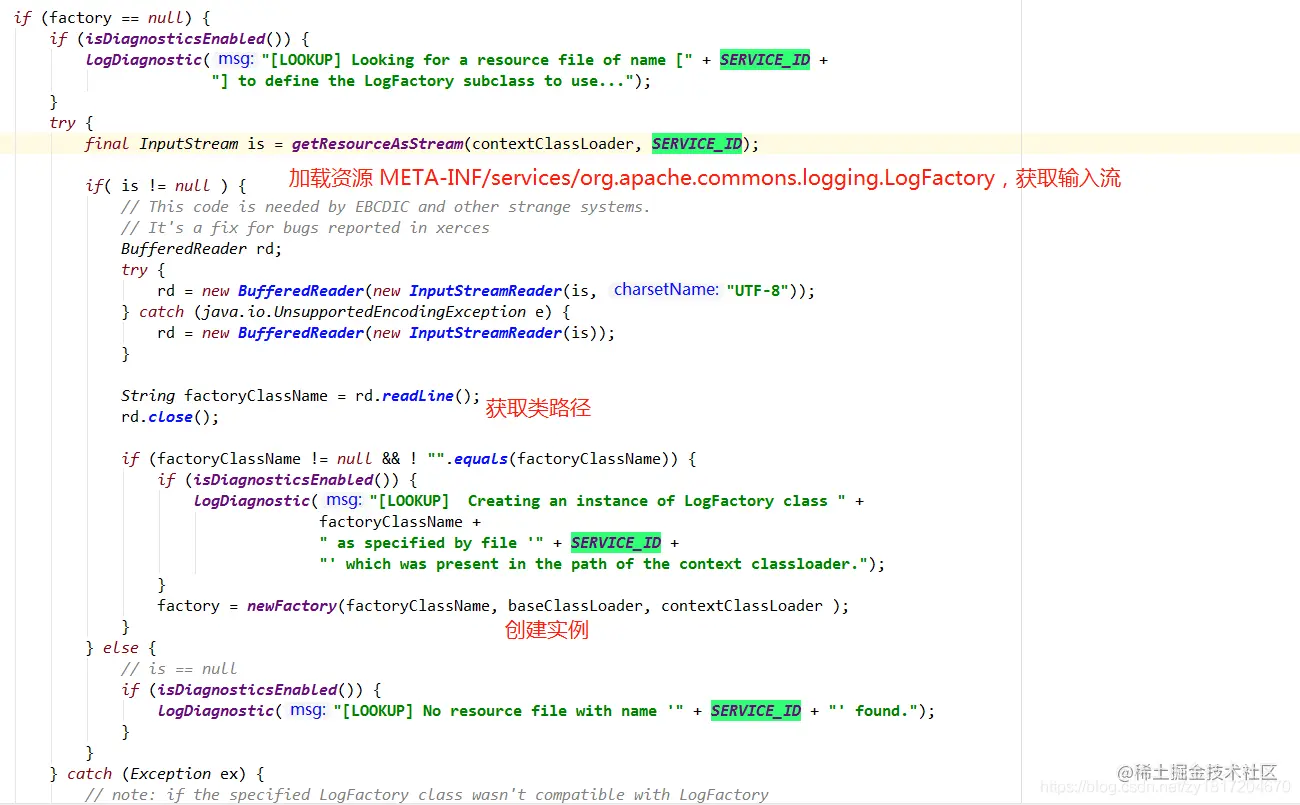
Task: Click the '] to define the LogFactory subclass' string
Action: (x=421, y=81)
